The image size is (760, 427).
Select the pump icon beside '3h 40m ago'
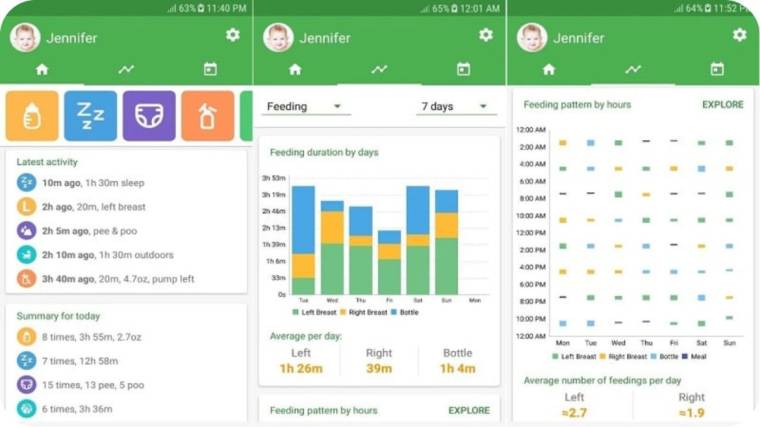point(26,278)
